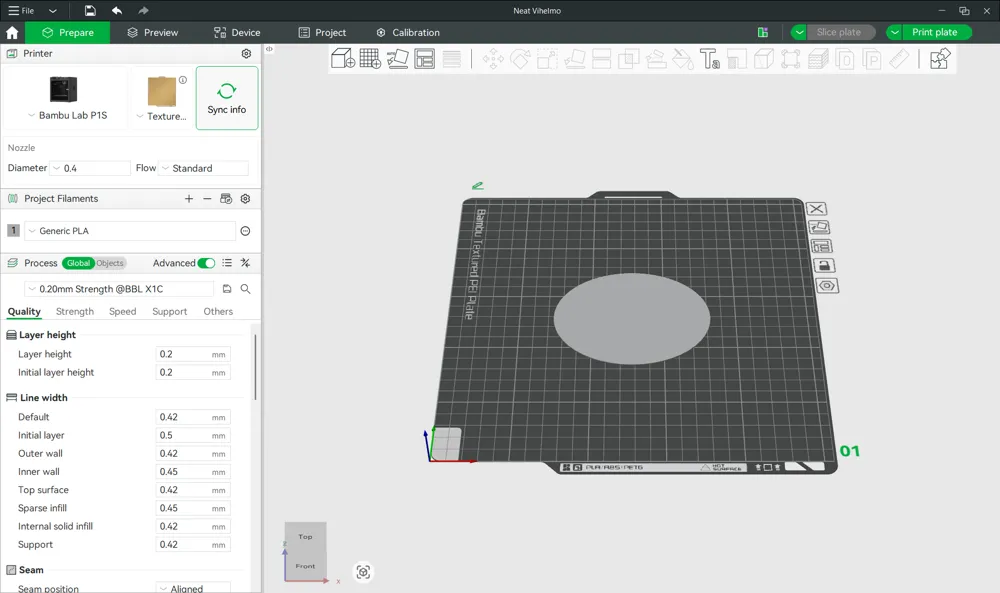Open the 0.20mm Strength process preset dropdown
This screenshot has width=1000, height=593.
[119, 289]
